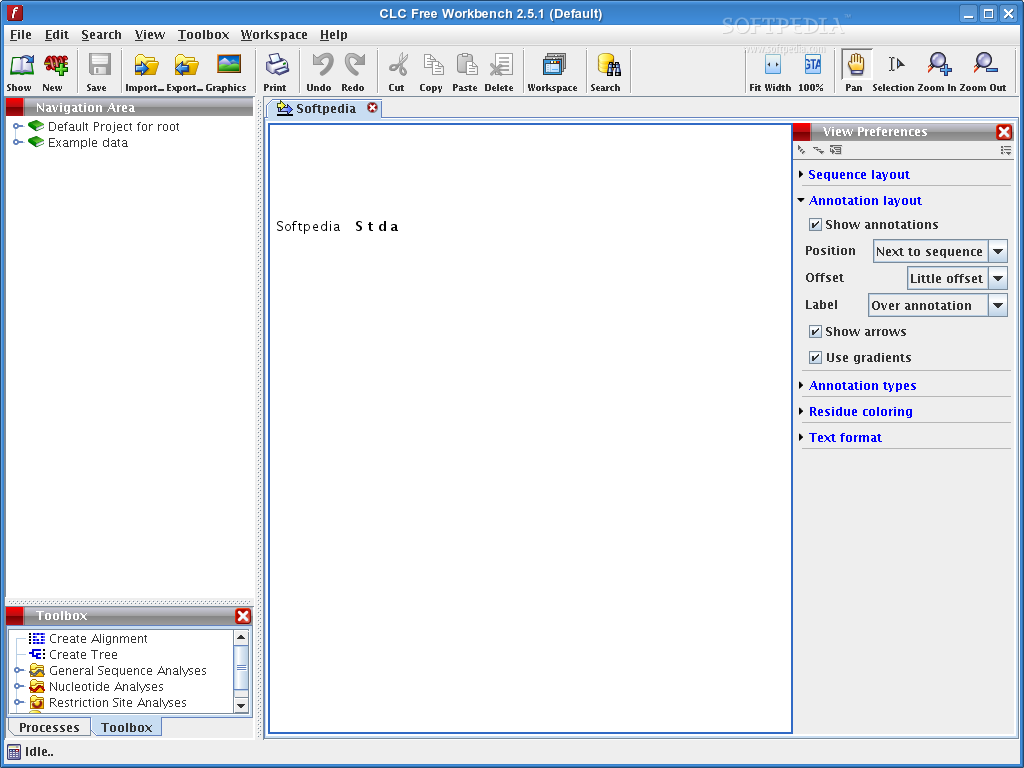Click the Print icon
Viewport: 1024px width, 768px height.
point(277,65)
